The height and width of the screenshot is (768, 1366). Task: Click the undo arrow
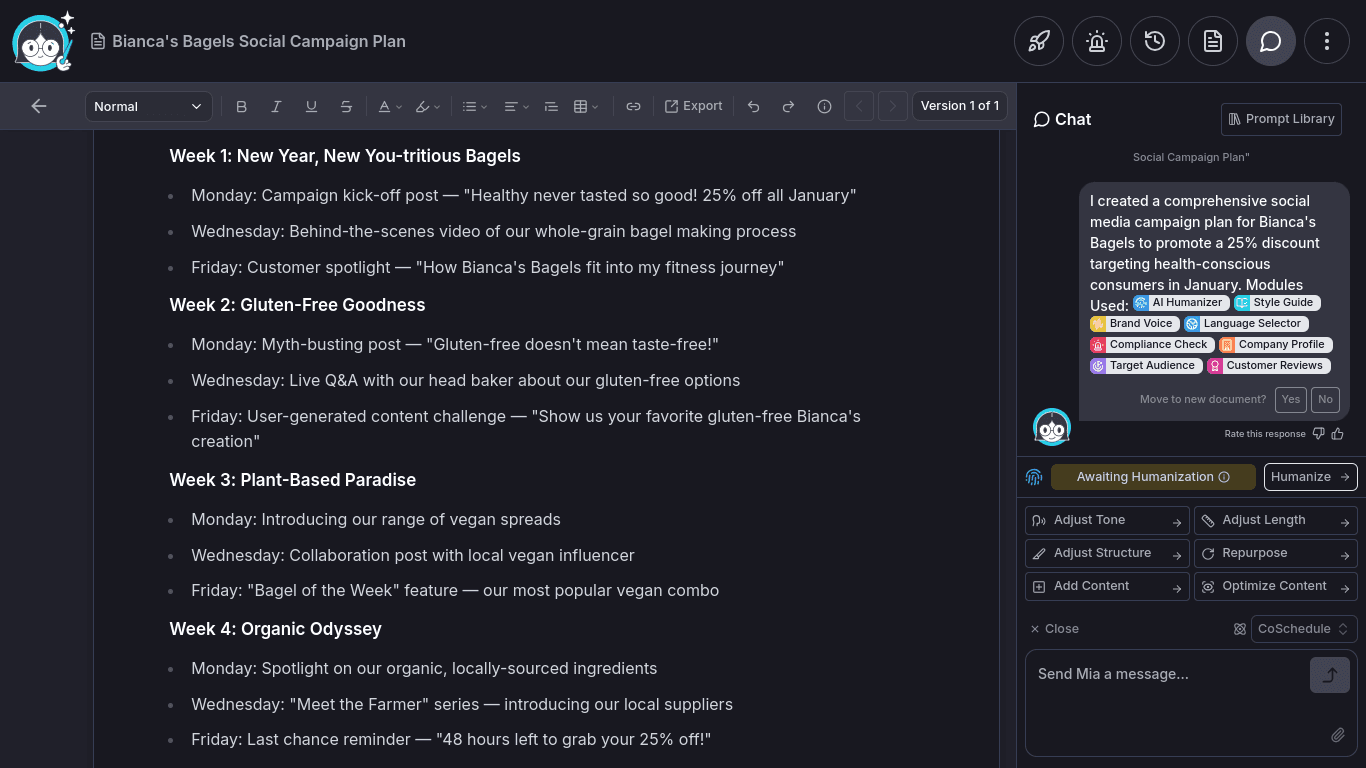(x=753, y=106)
